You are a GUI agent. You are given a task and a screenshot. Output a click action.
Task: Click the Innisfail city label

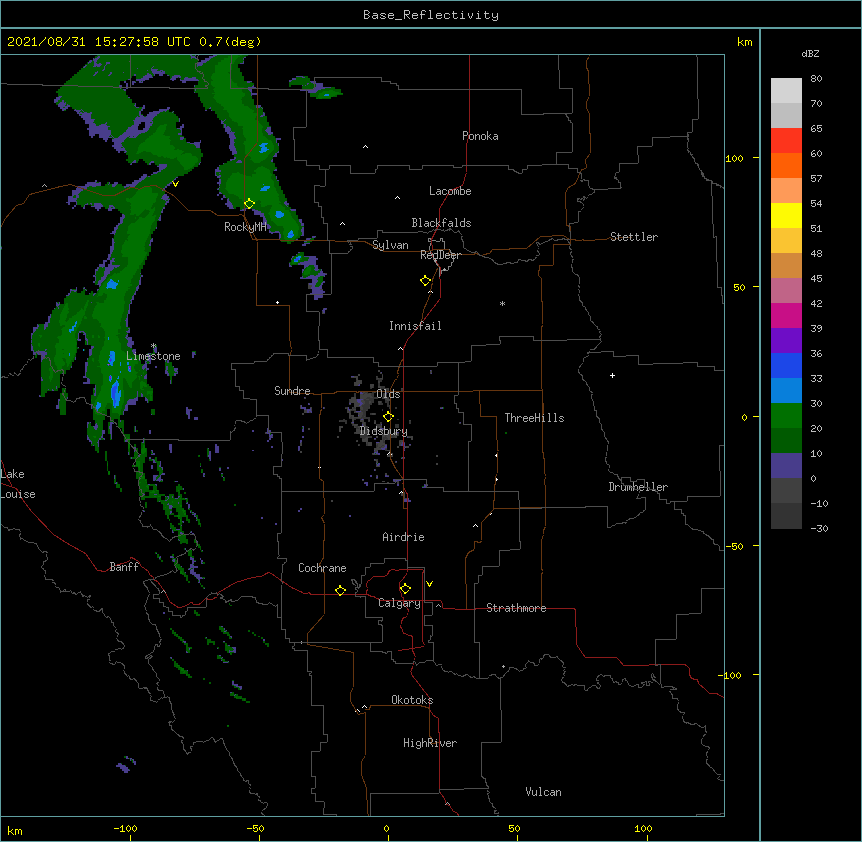coord(415,326)
